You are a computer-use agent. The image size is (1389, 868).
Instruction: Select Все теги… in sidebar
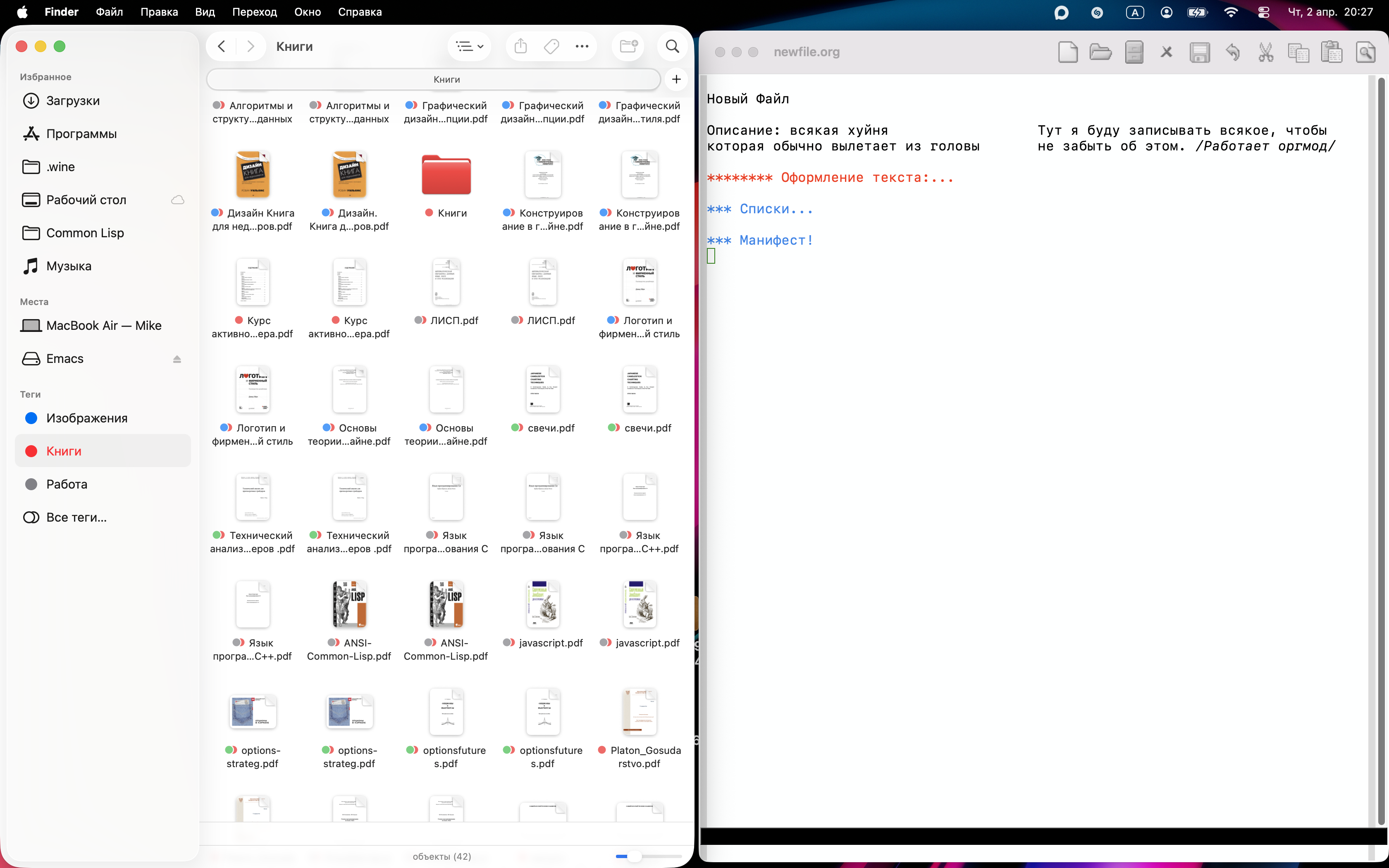(x=76, y=517)
